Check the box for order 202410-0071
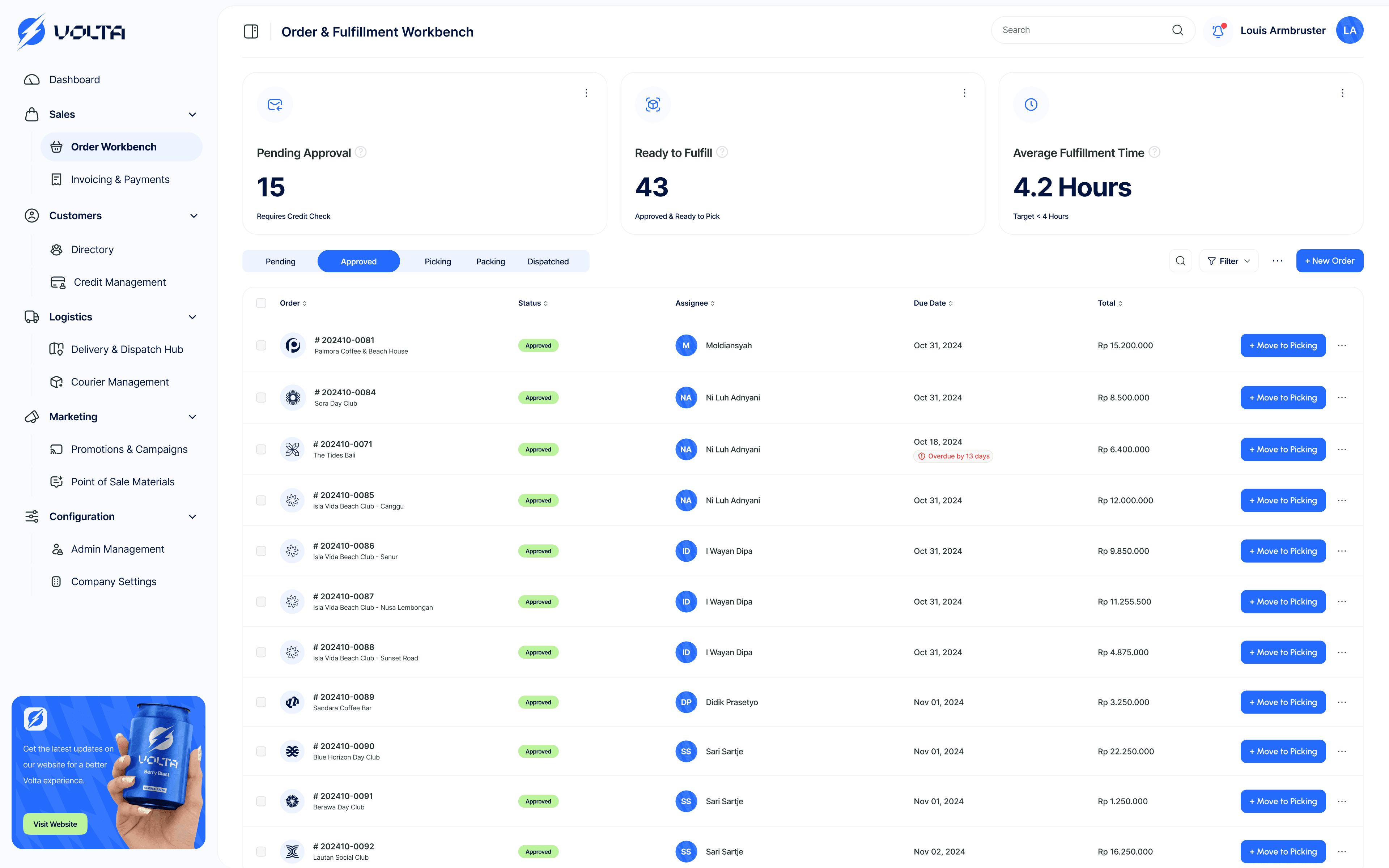Viewport: 1389px width, 868px height. pyautogui.click(x=261, y=450)
